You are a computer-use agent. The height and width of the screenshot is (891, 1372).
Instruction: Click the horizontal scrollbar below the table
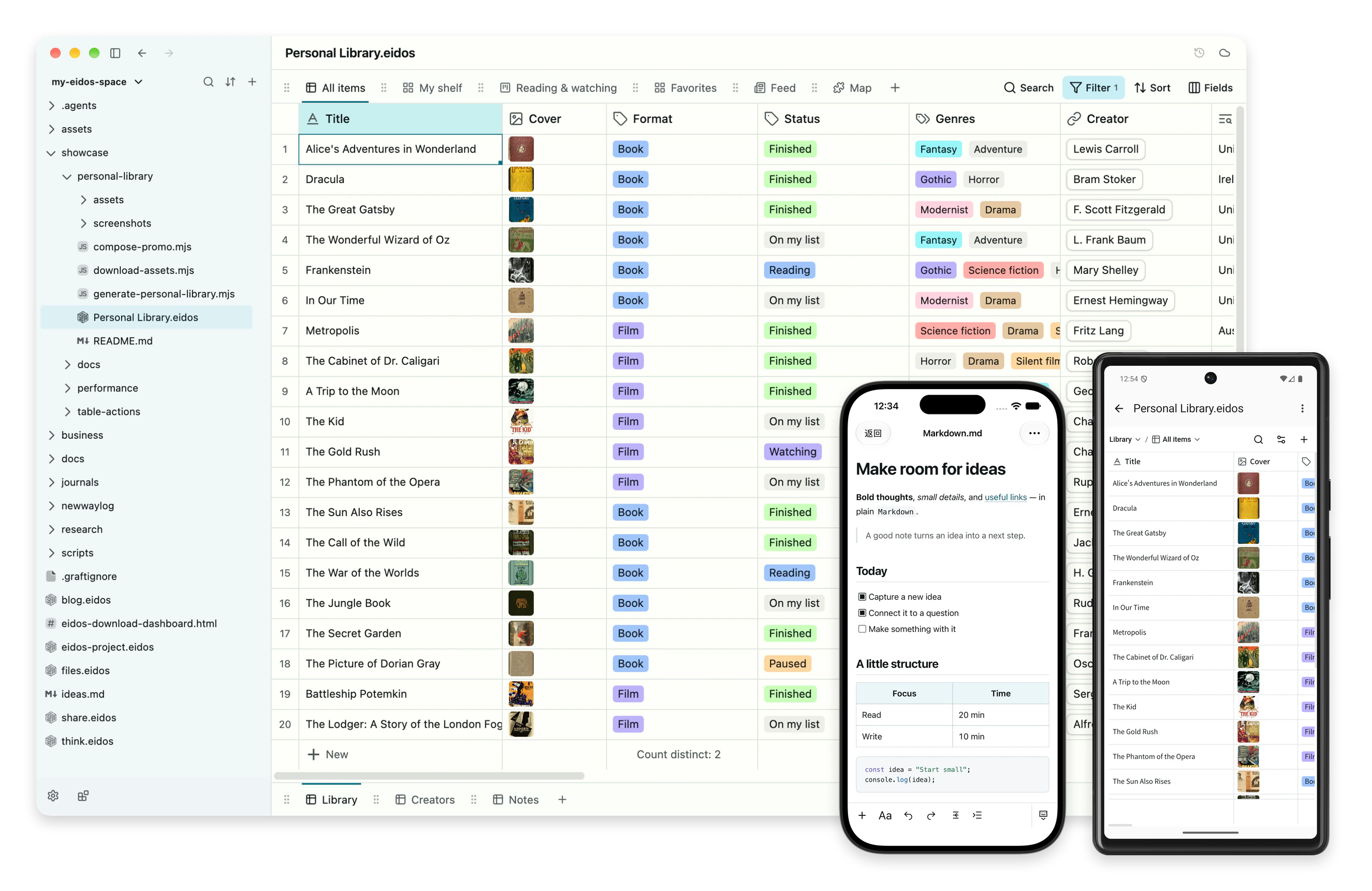429,775
